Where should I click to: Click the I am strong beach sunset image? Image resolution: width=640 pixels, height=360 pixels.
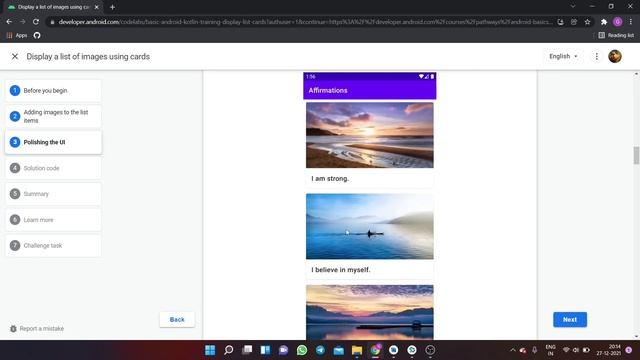click(x=370, y=135)
